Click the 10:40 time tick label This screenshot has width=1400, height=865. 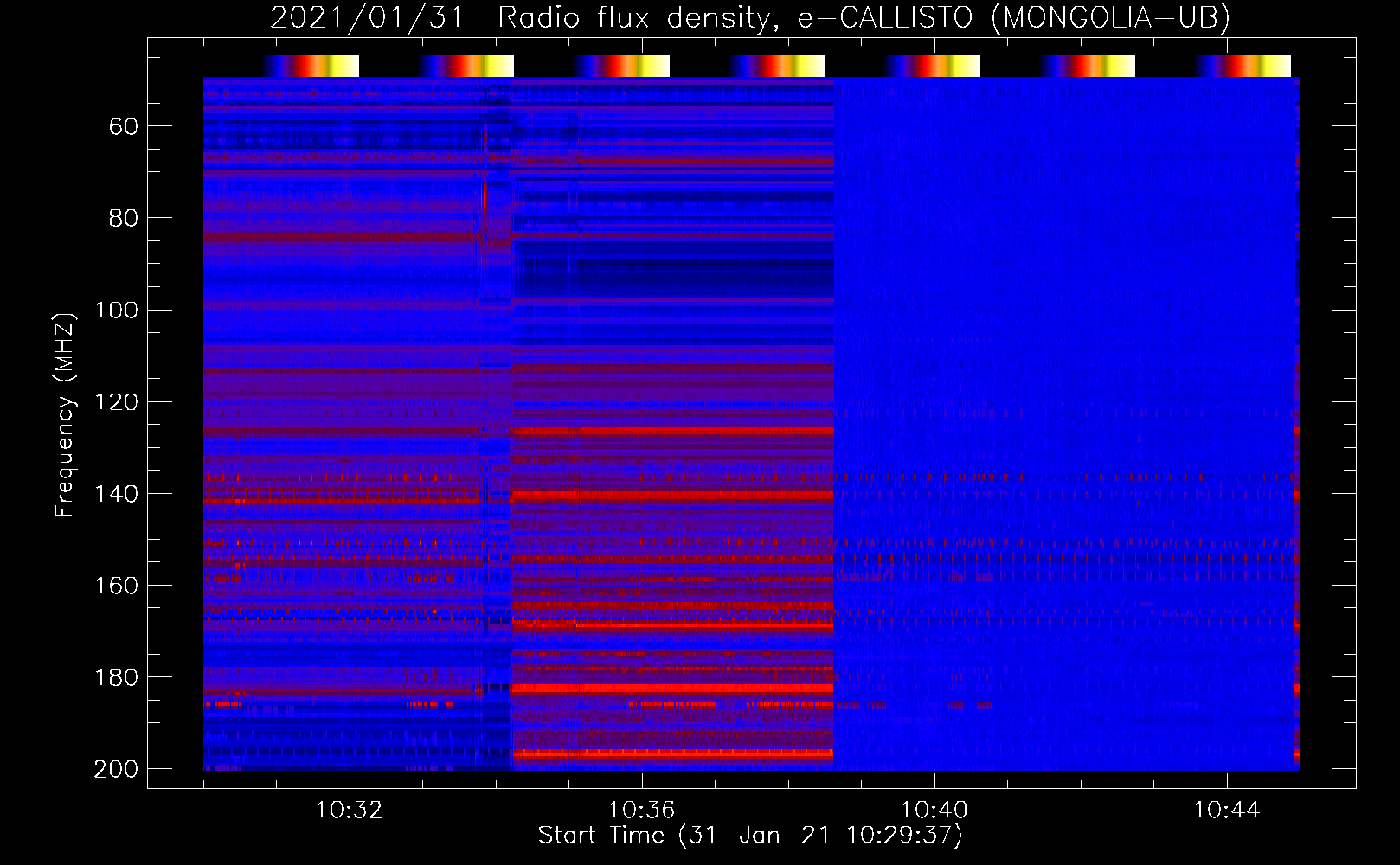934,811
